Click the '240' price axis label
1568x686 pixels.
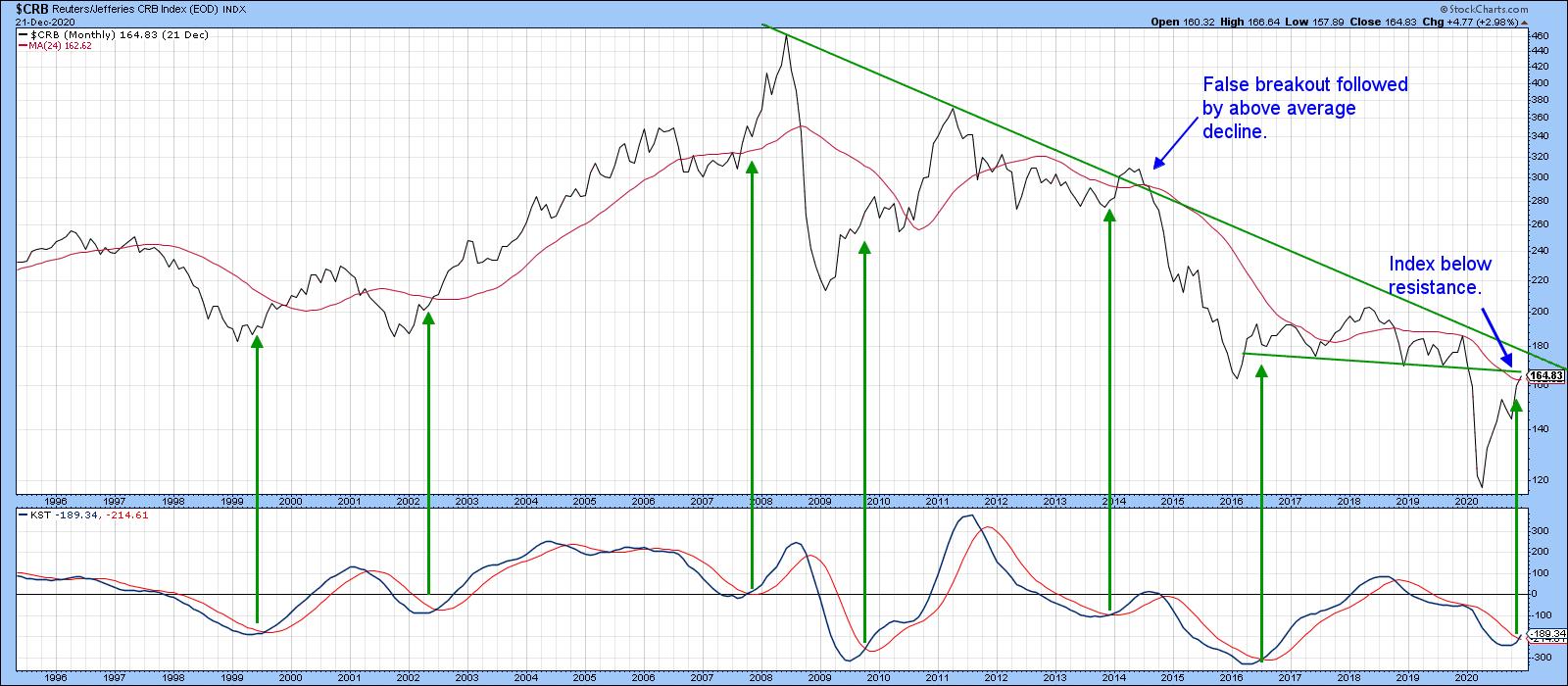pos(1538,251)
